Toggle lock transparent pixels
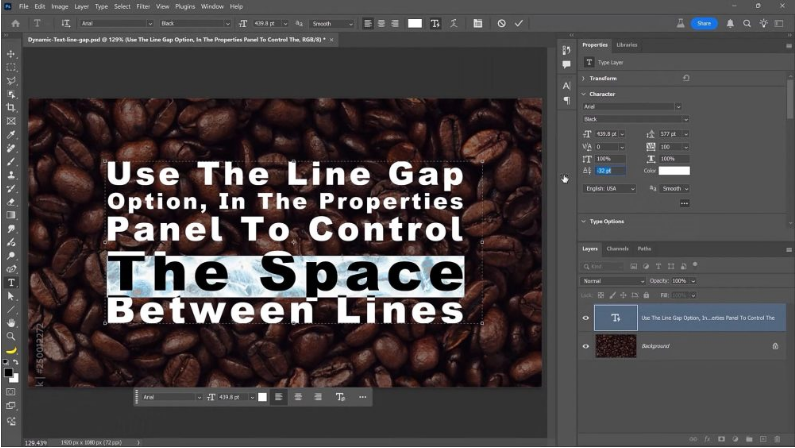This screenshot has height=448, width=795. click(601, 295)
